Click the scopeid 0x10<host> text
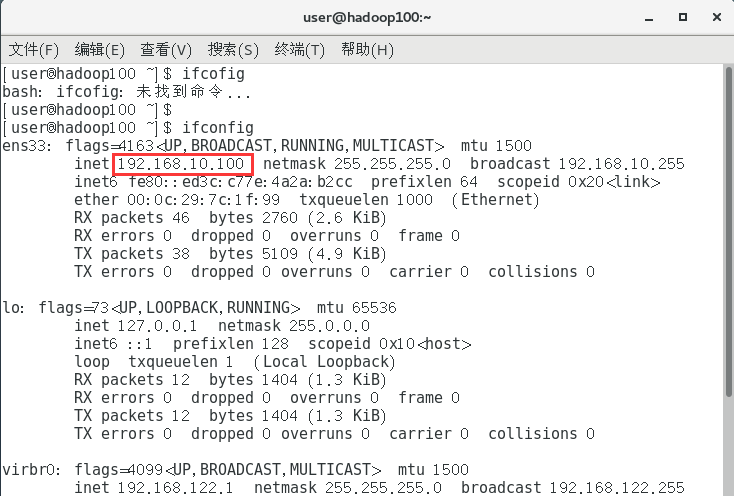The height and width of the screenshot is (496, 734). point(389,344)
